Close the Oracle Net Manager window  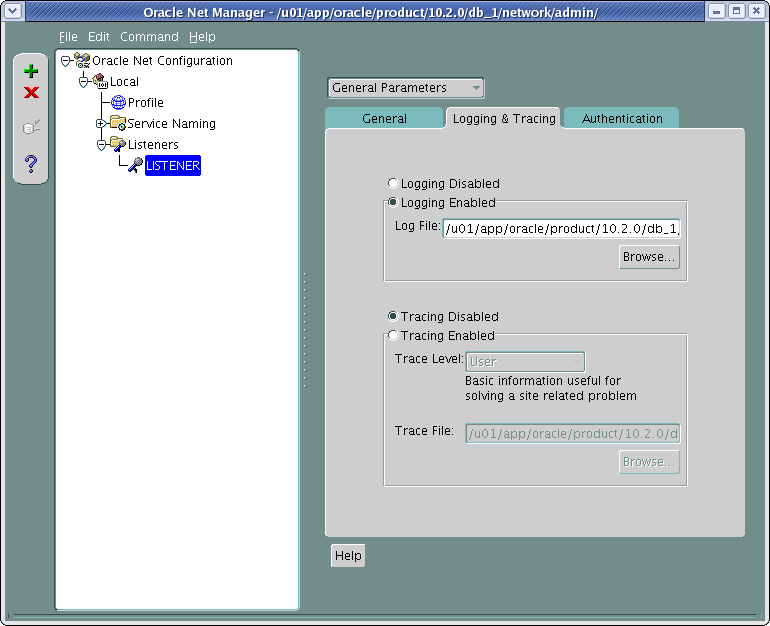(x=757, y=11)
